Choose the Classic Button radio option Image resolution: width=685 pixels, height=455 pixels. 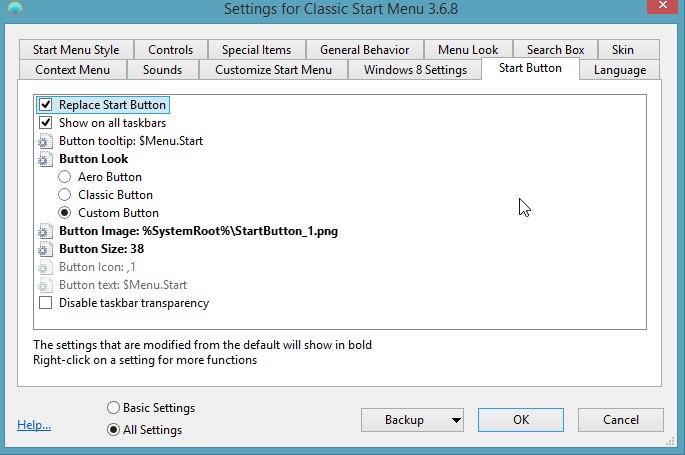click(65, 195)
